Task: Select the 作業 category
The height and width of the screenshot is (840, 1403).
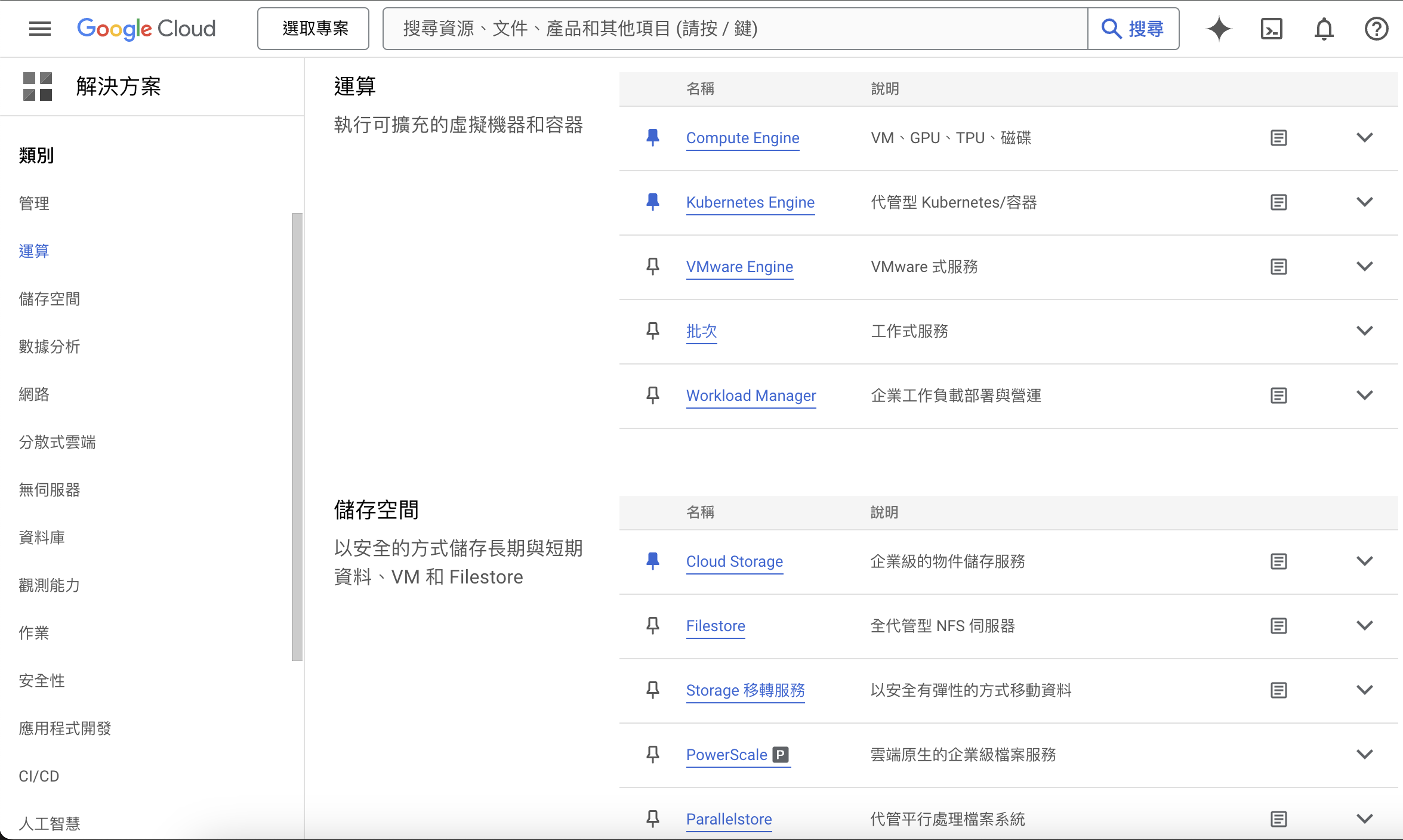Action: click(x=34, y=633)
